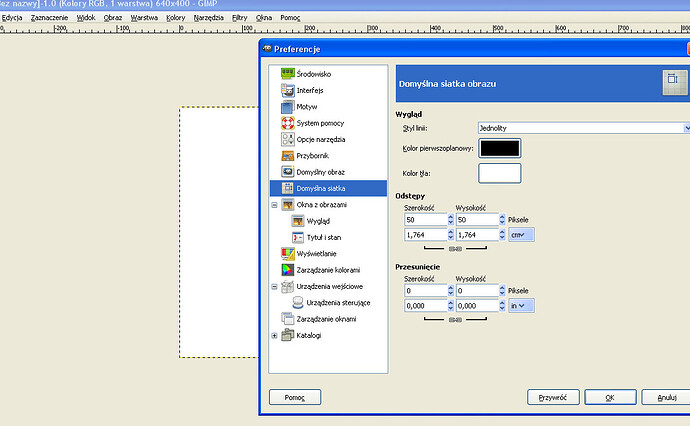Select Środowisko in the preferences tree

point(314,74)
